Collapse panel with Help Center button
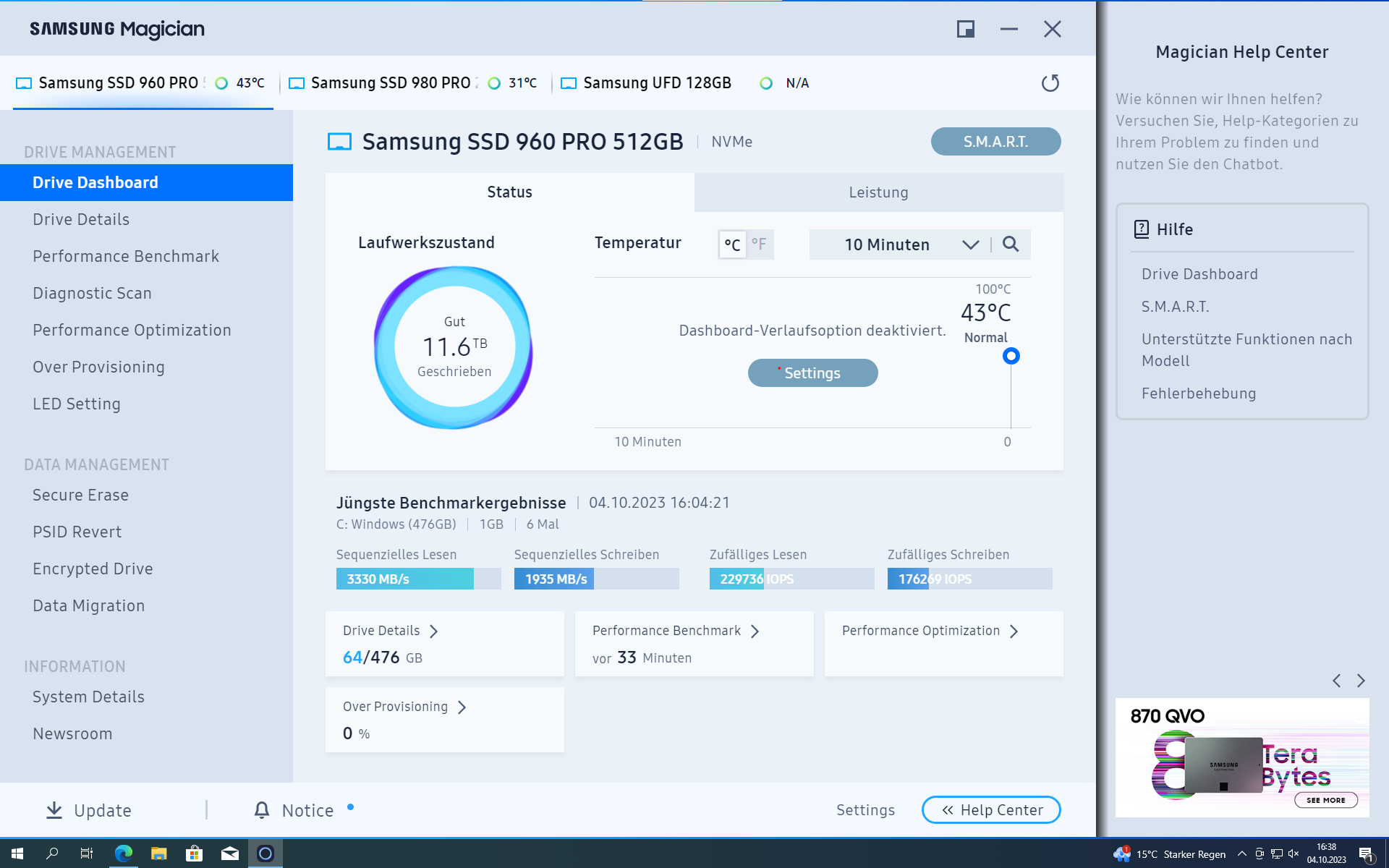Viewport: 1389px width, 868px height. point(991,810)
